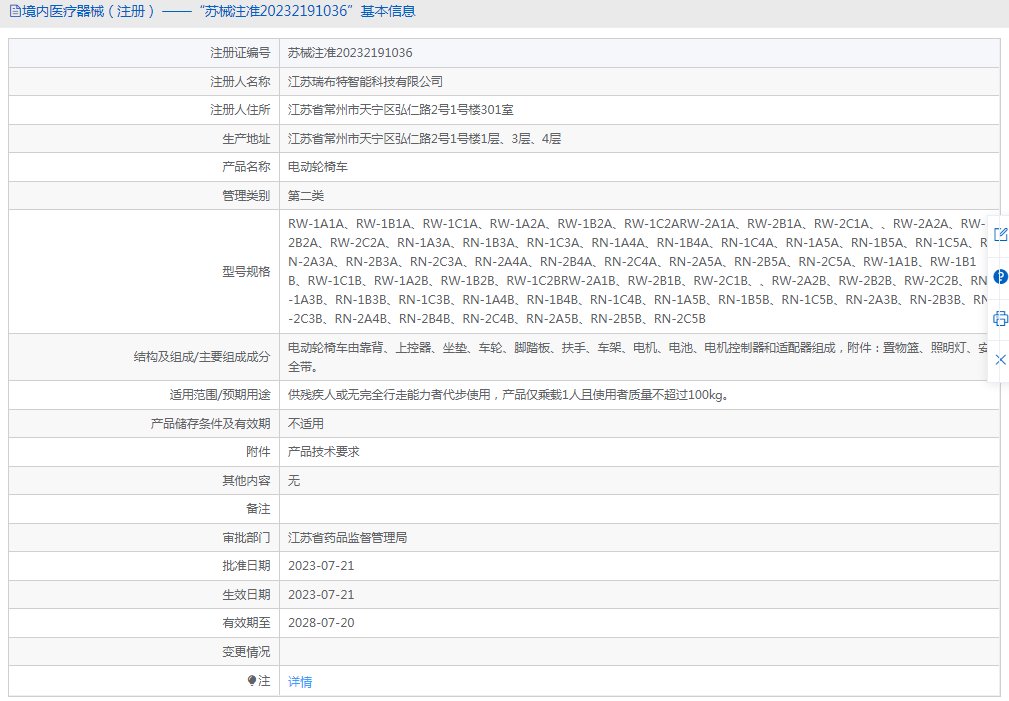Image resolution: width=1009 pixels, height=701 pixels.
Task: Click the 其他内容 value 无
Action: (294, 481)
